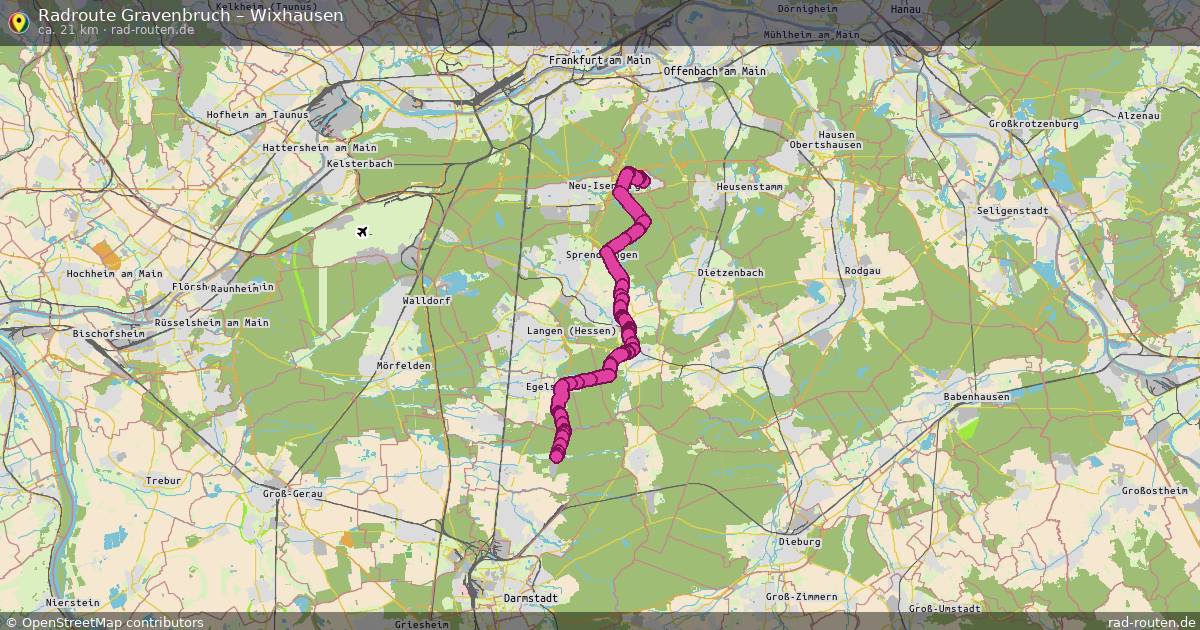Click the Dietzenbach town label
This screenshot has height=630, width=1200.
tap(731, 271)
